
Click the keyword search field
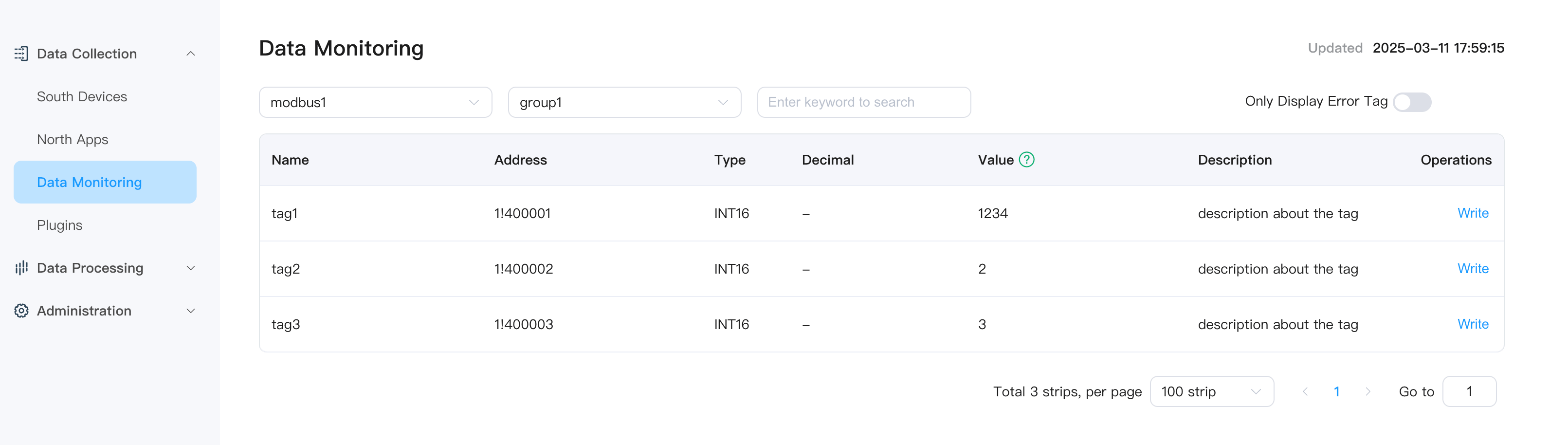[x=863, y=102]
